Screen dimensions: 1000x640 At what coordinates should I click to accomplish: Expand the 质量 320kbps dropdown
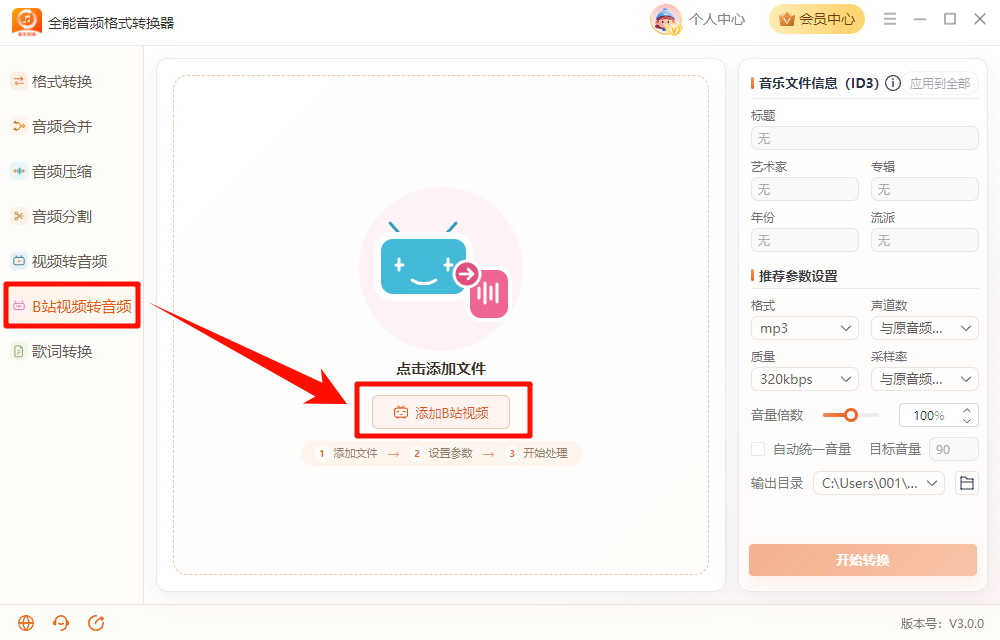tap(805, 379)
